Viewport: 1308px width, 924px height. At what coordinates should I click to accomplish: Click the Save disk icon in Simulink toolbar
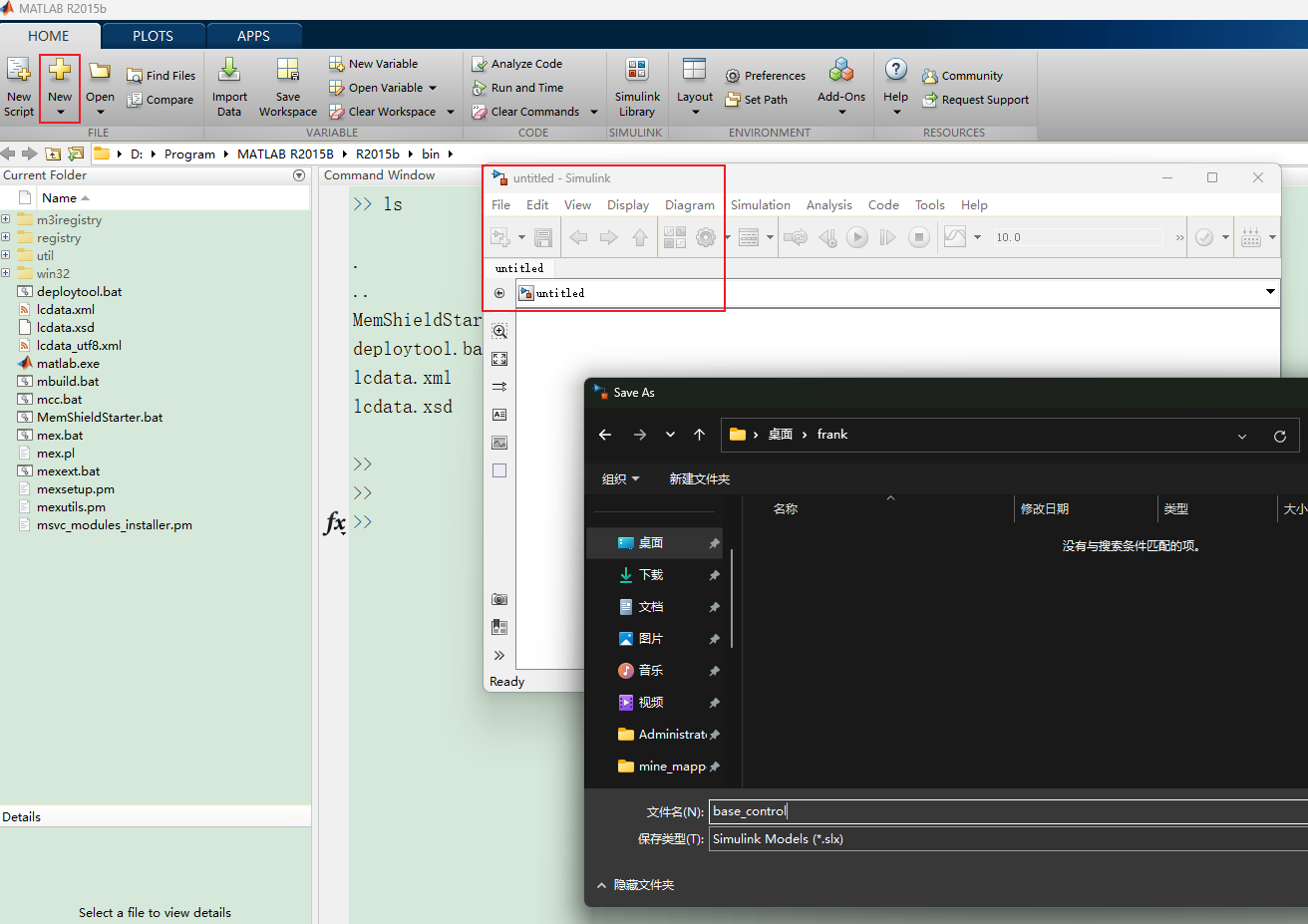pyautogui.click(x=543, y=237)
